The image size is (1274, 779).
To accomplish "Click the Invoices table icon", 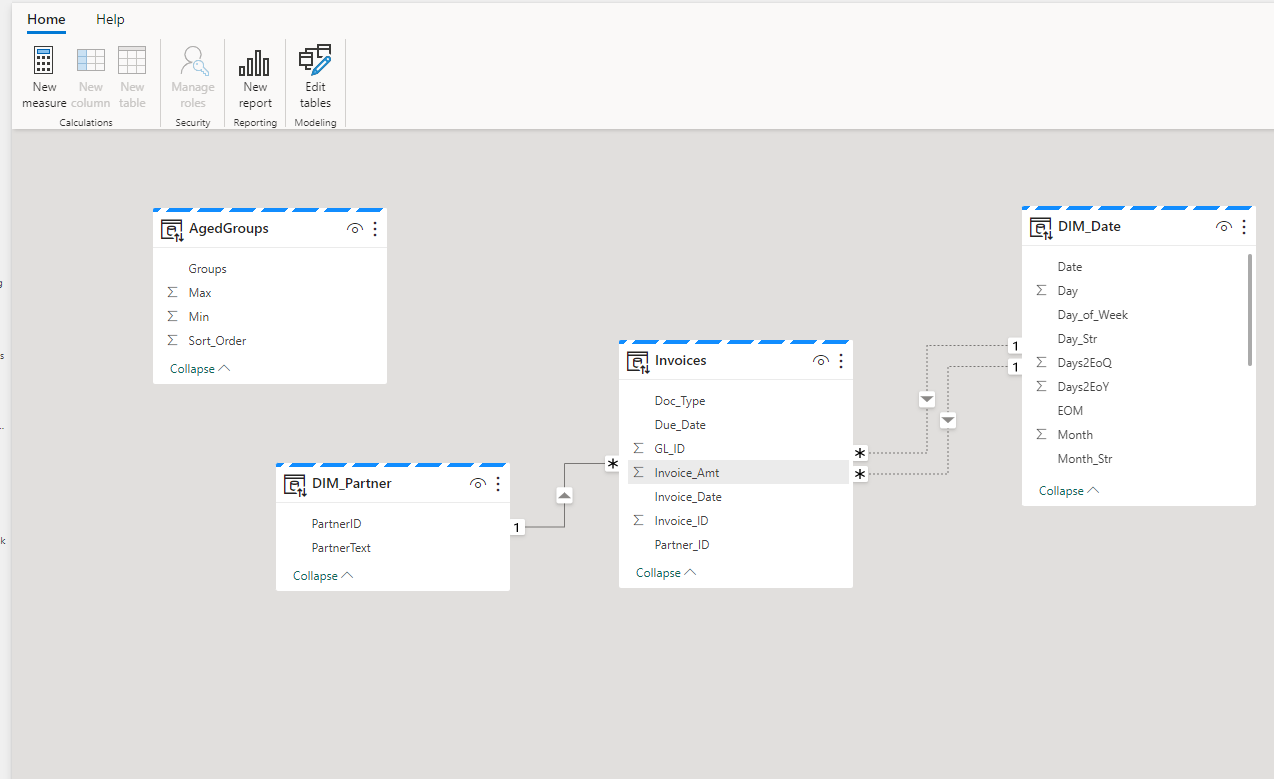I will pyautogui.click(x=638, y=361).
